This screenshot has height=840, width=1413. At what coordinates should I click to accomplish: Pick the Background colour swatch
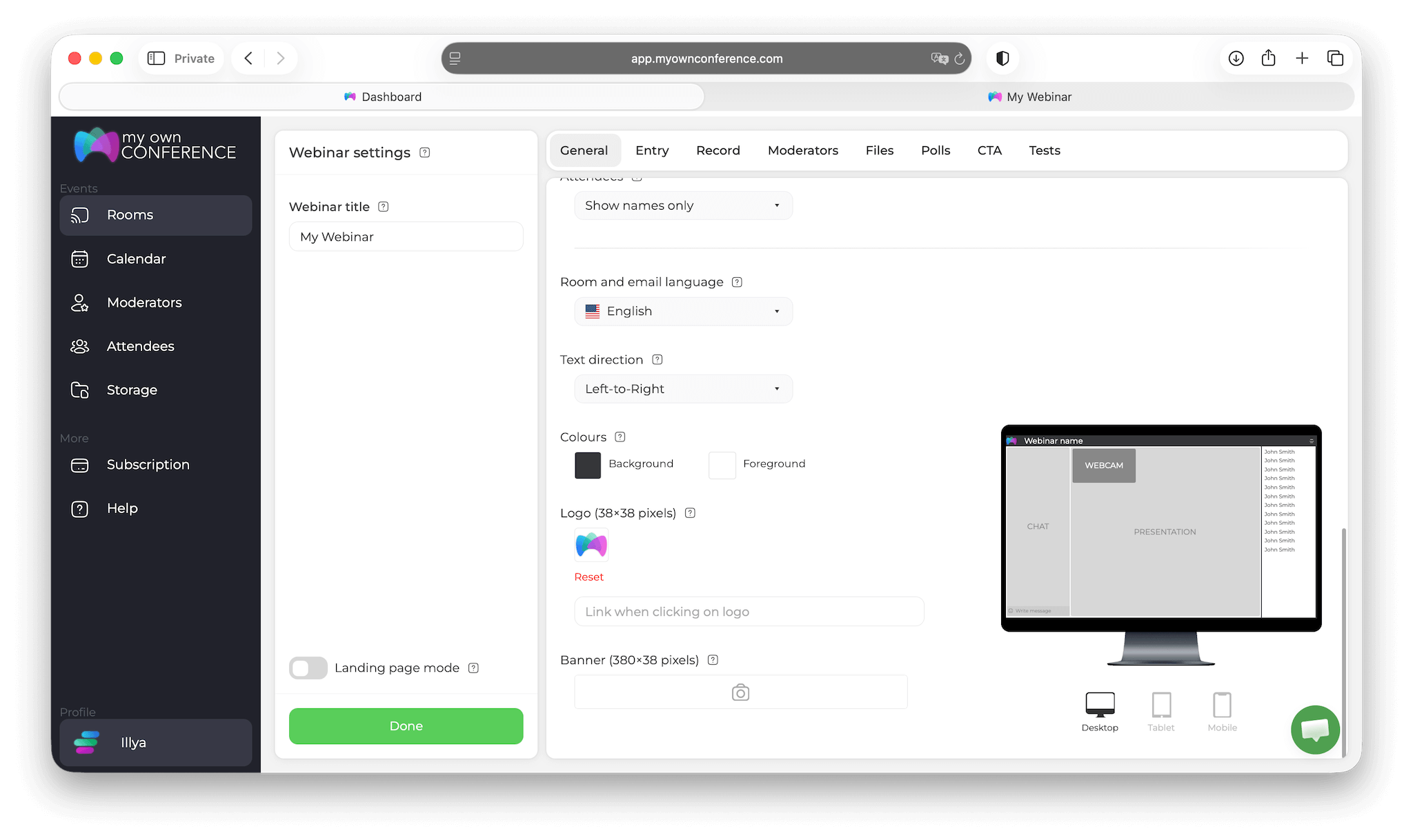[x=588, y=465]
